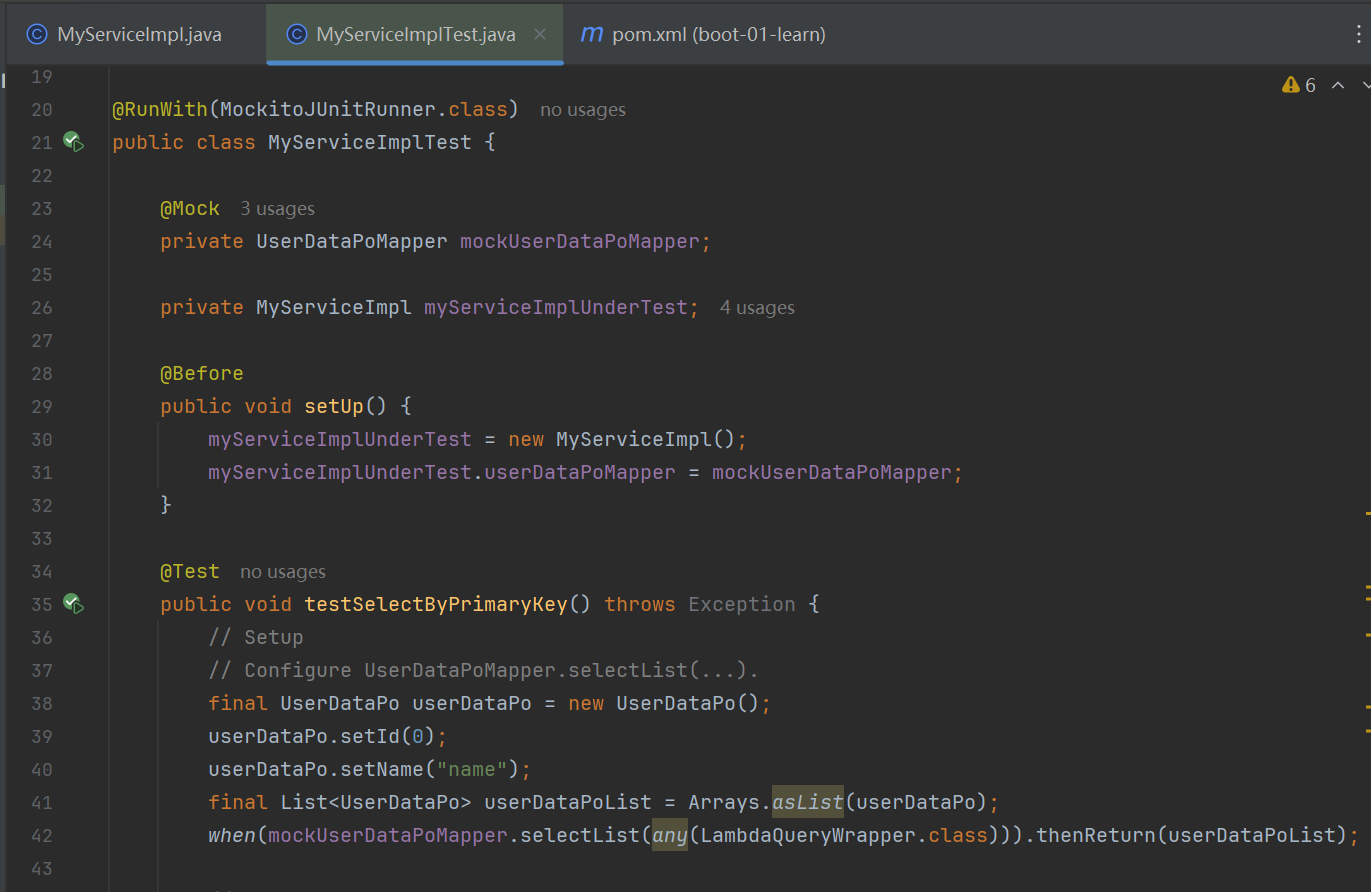Click the thenReturn call on line 42
Viewport: 1371px width, 892px height.
click(1097, 835)
